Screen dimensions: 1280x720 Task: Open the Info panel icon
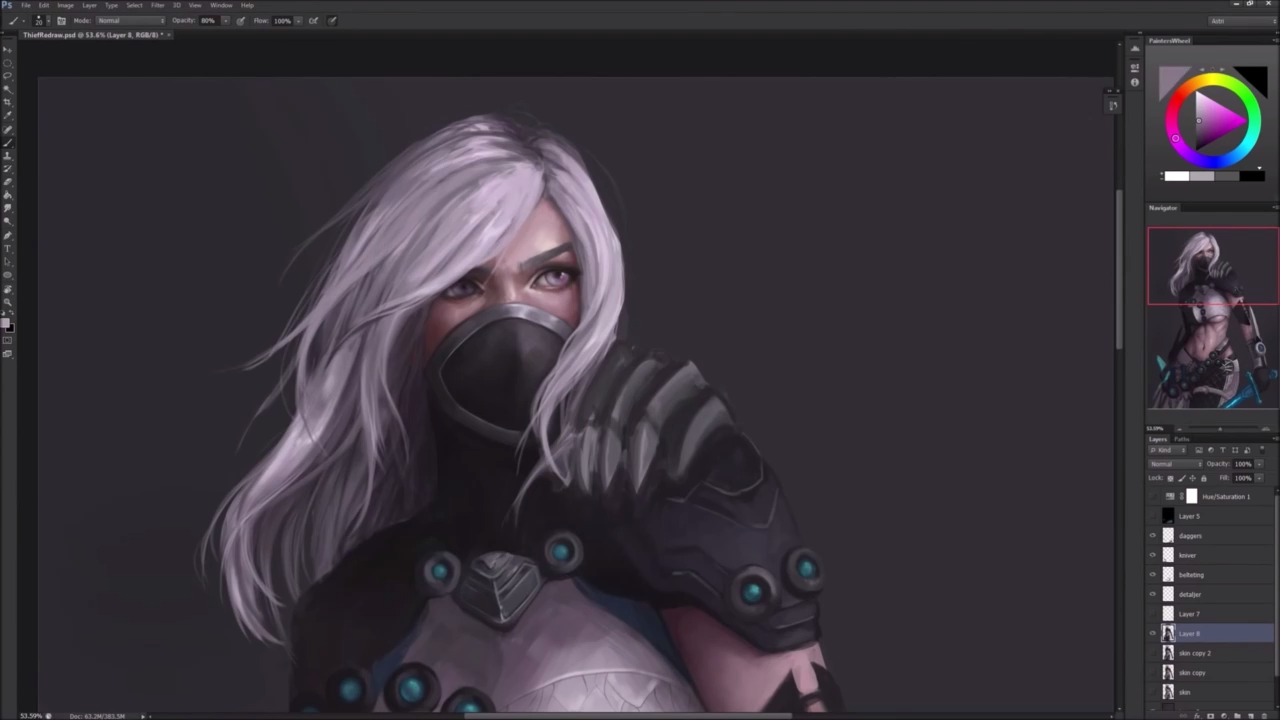[1135, 82]
